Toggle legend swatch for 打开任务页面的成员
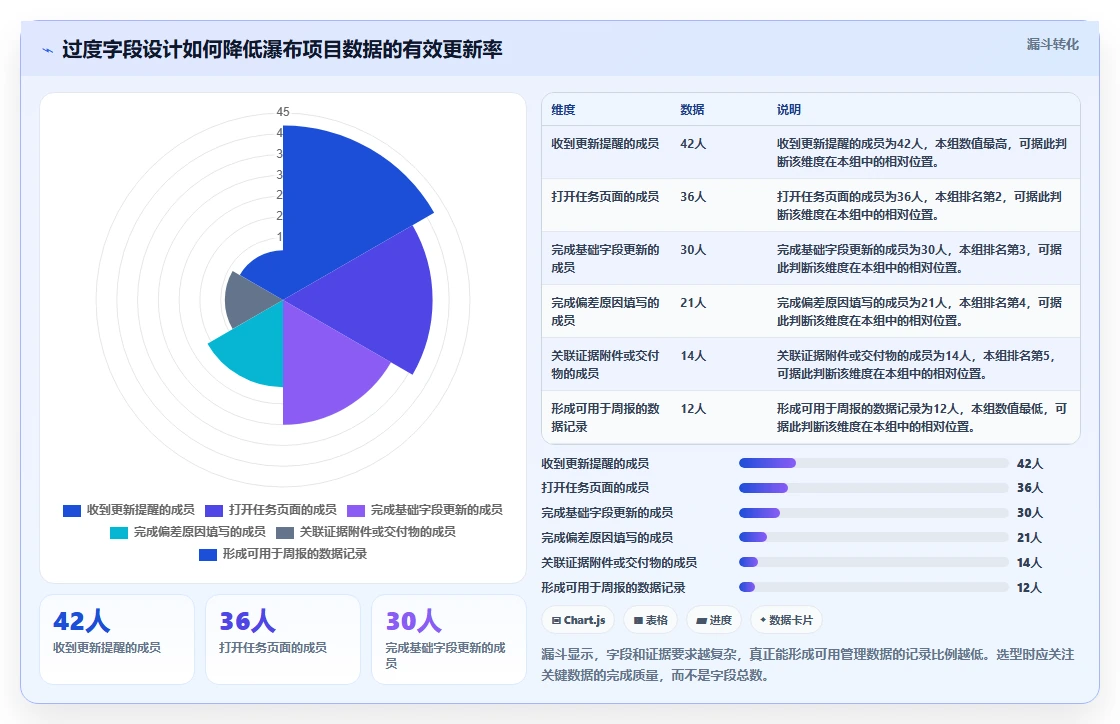The width and height of the screenshot is (1120, 724). [214, 511]
